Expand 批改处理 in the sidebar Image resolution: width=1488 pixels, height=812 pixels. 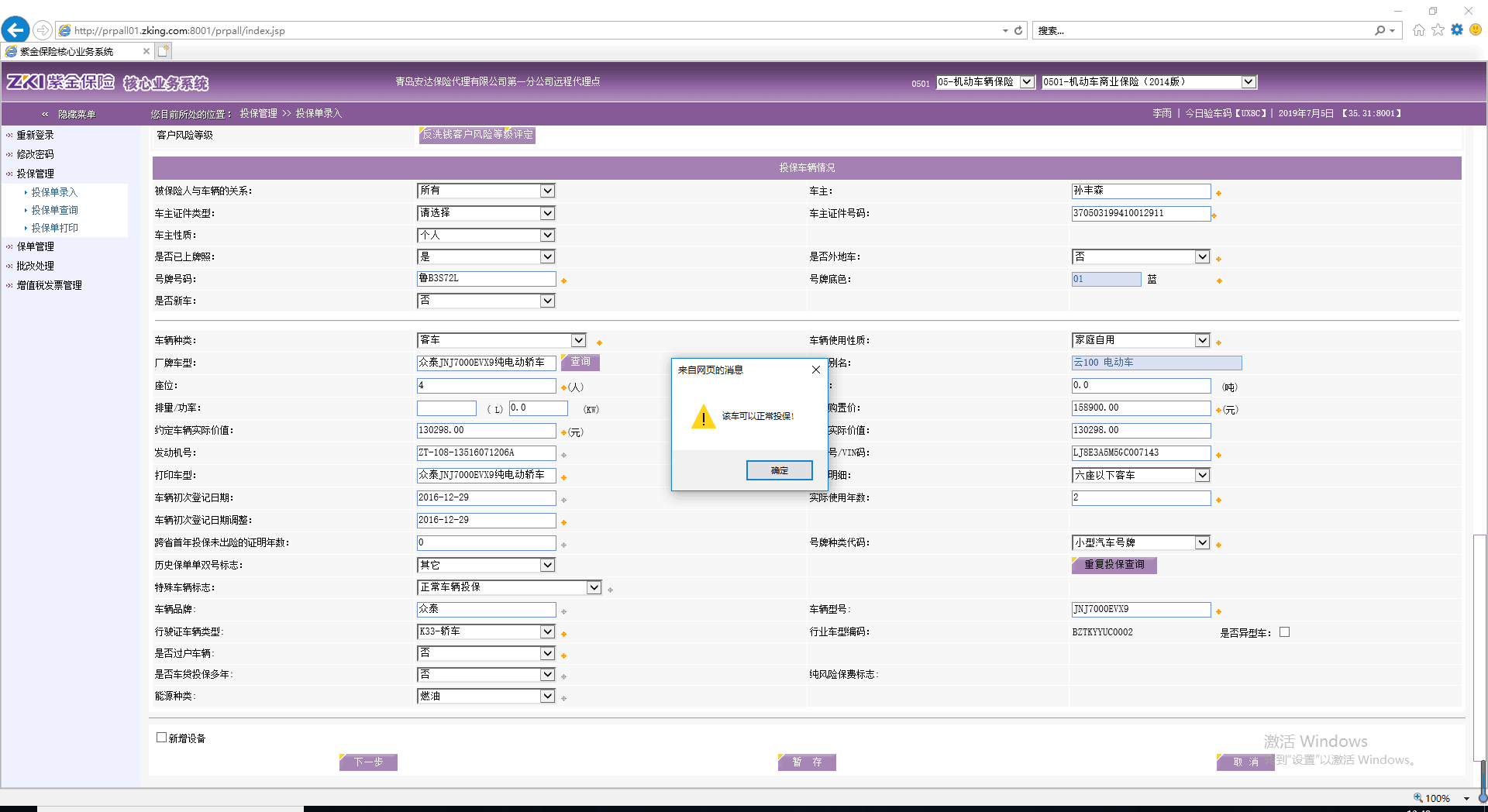point(35,266)
